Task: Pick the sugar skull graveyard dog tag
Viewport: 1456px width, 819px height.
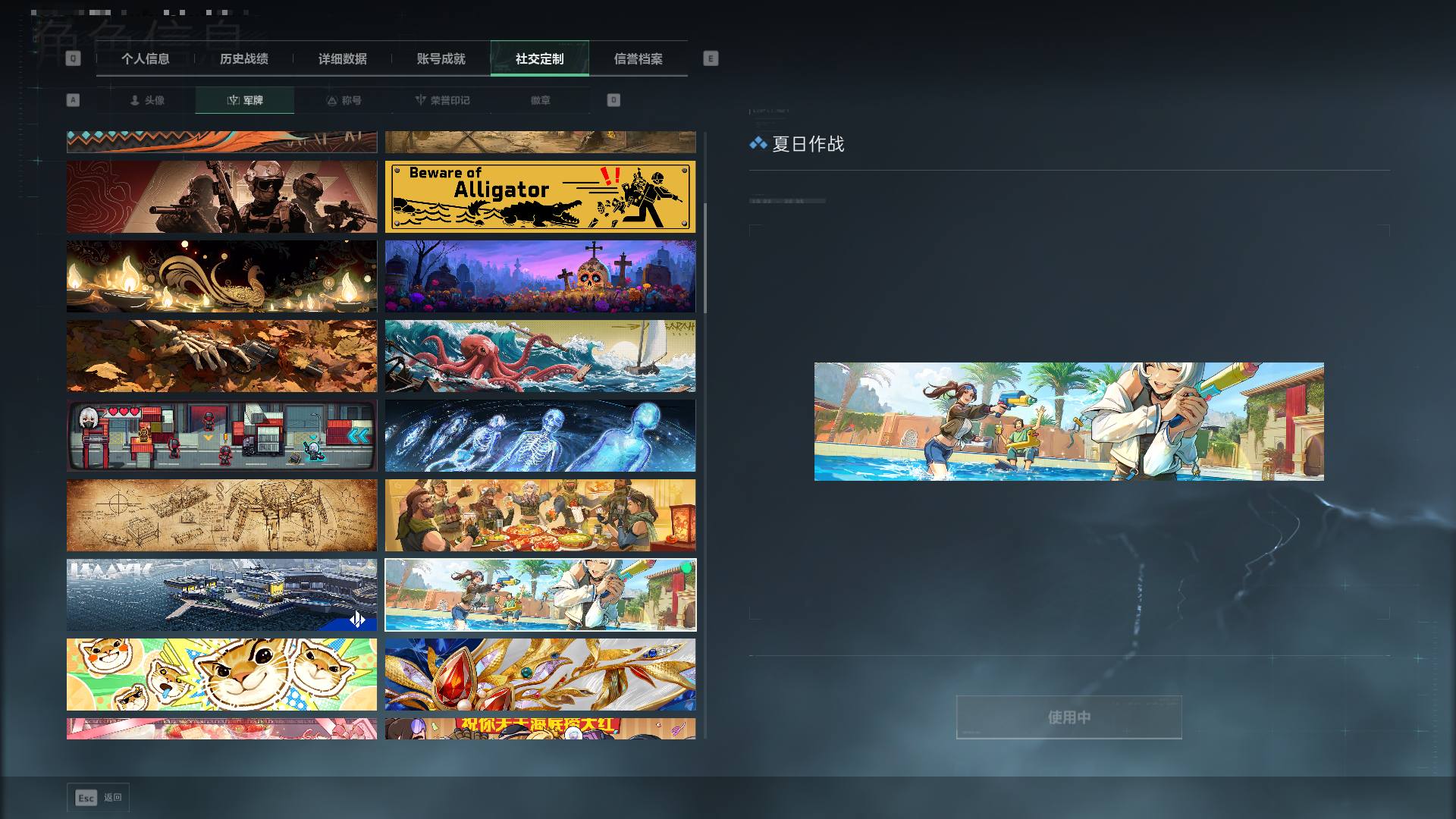Action: (x=540, y=276)
